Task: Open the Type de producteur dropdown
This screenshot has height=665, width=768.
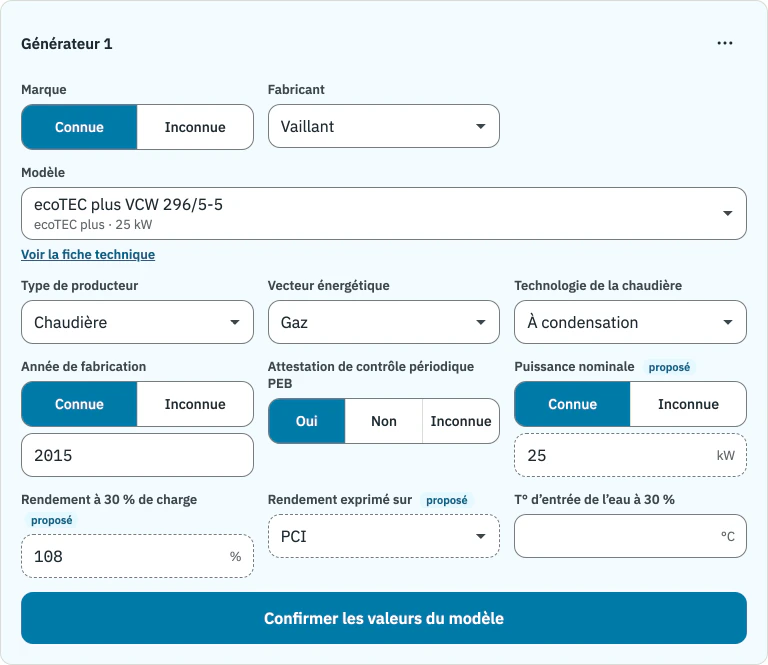Action: pyautogui.click(x=137, y=322)
